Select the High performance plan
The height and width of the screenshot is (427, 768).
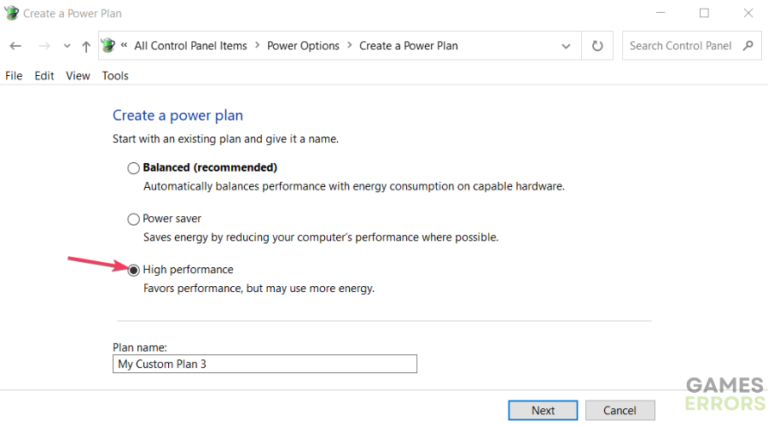coord(134,270)
